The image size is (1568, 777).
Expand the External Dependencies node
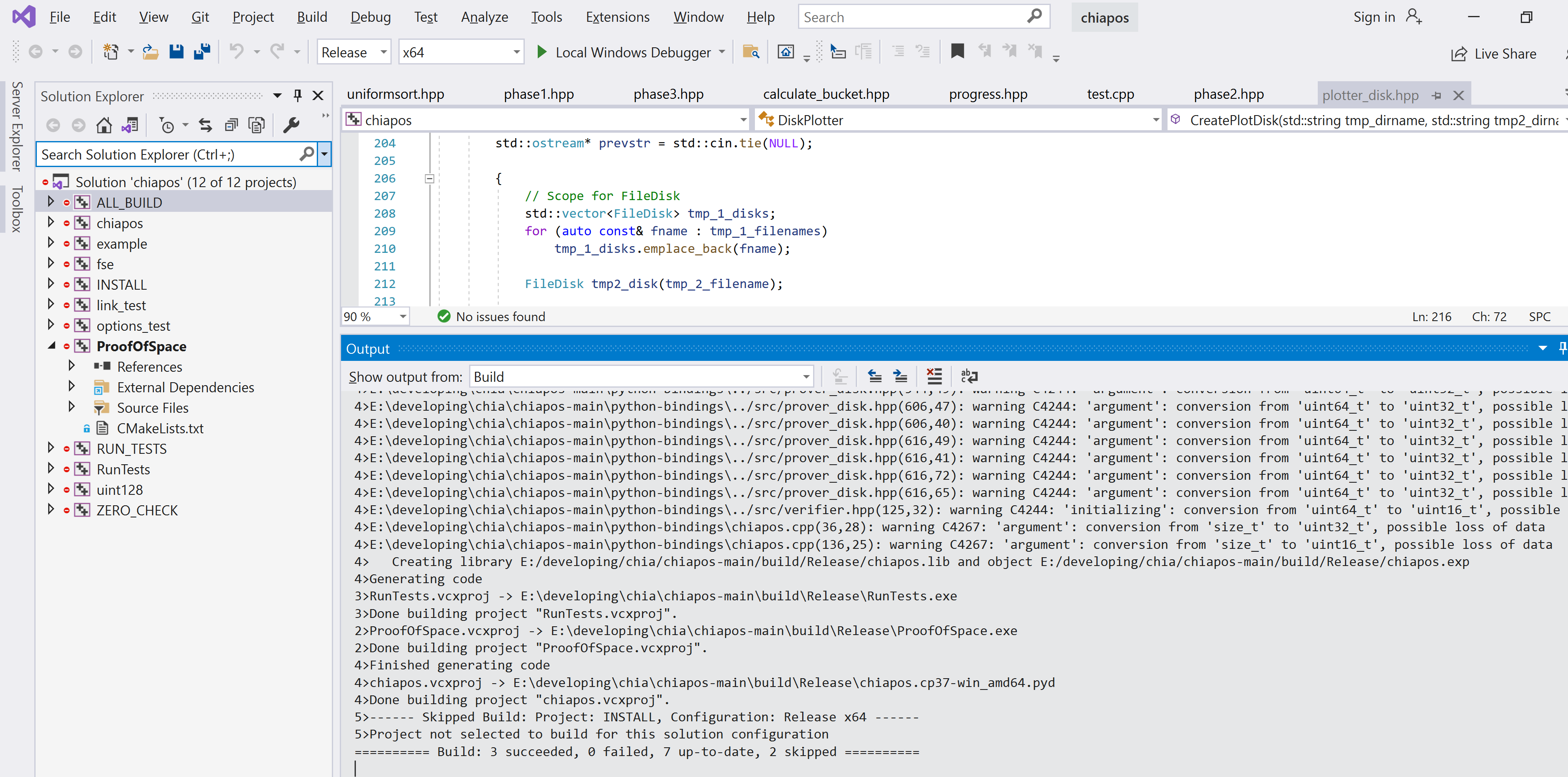[x=72, y=387]
